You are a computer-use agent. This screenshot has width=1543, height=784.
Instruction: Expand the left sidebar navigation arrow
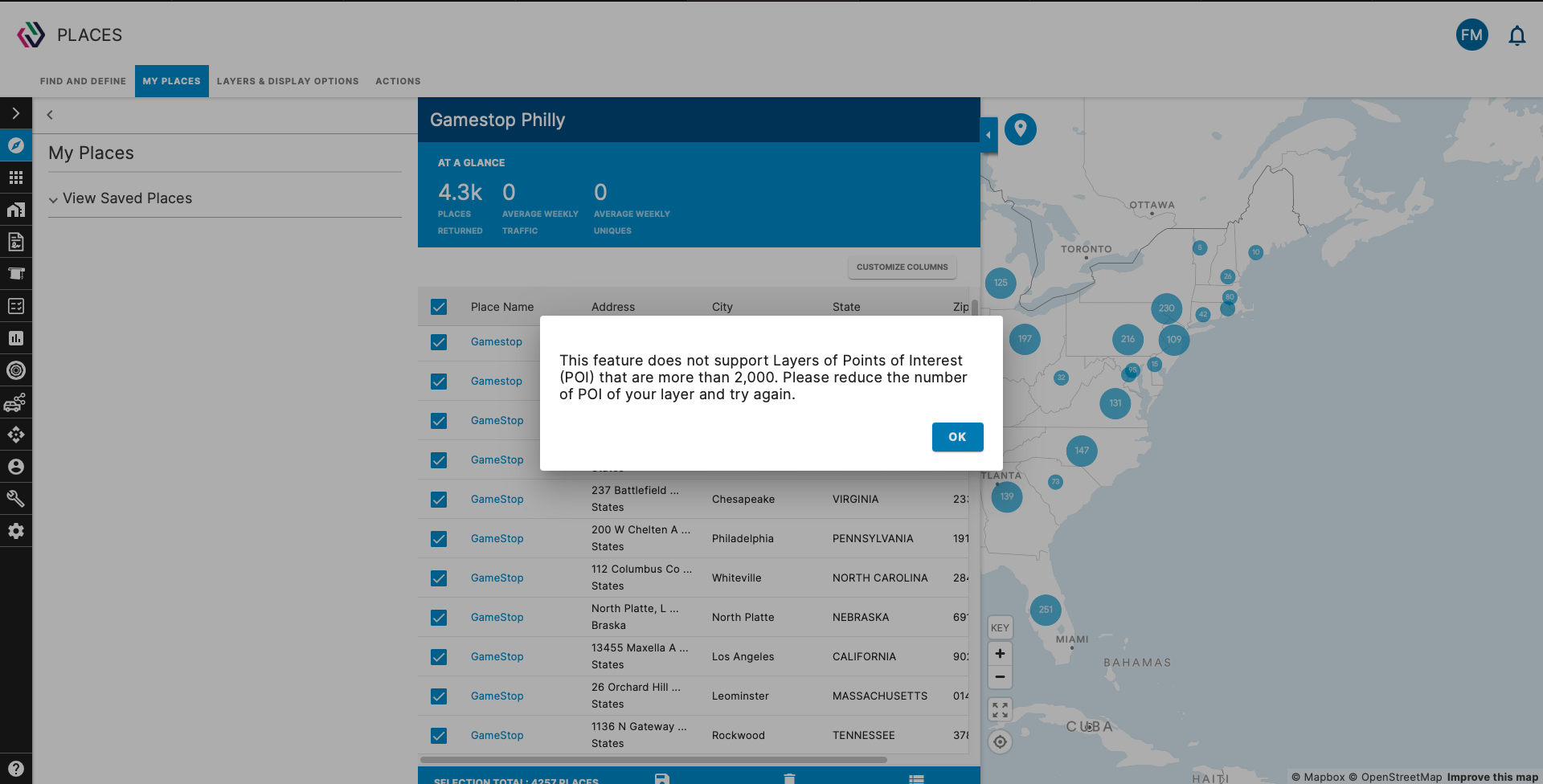16,113
